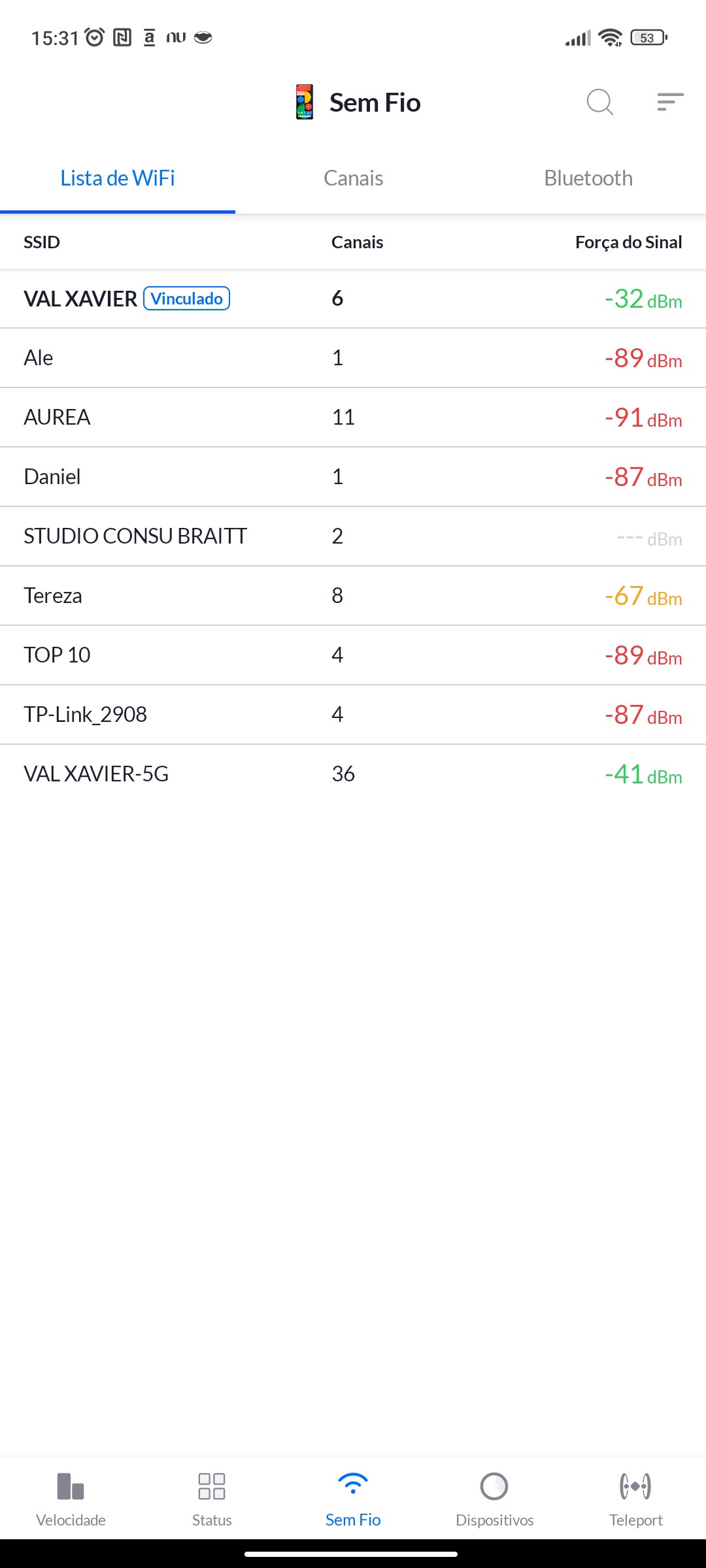Open Velocidade speed icon in bottom bar

coord(71,1486)
